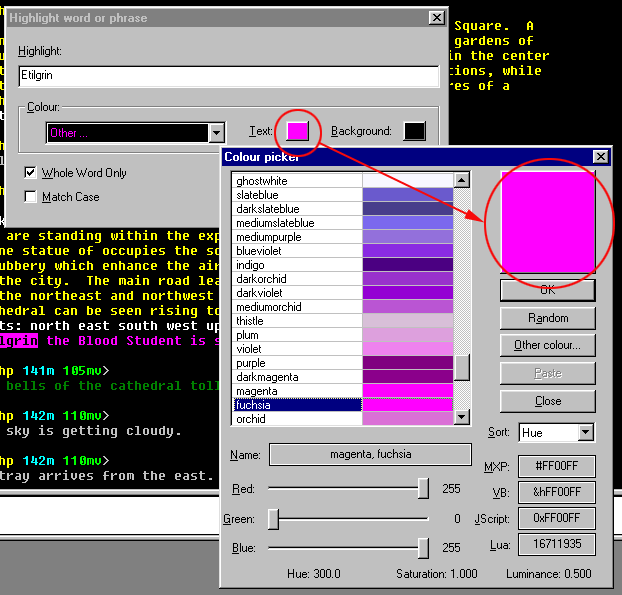Image resolution: width=622 pixels, height=595 pixels.
Task: Click the purple colour bar swatch
Action: click(x=407, y=363)
